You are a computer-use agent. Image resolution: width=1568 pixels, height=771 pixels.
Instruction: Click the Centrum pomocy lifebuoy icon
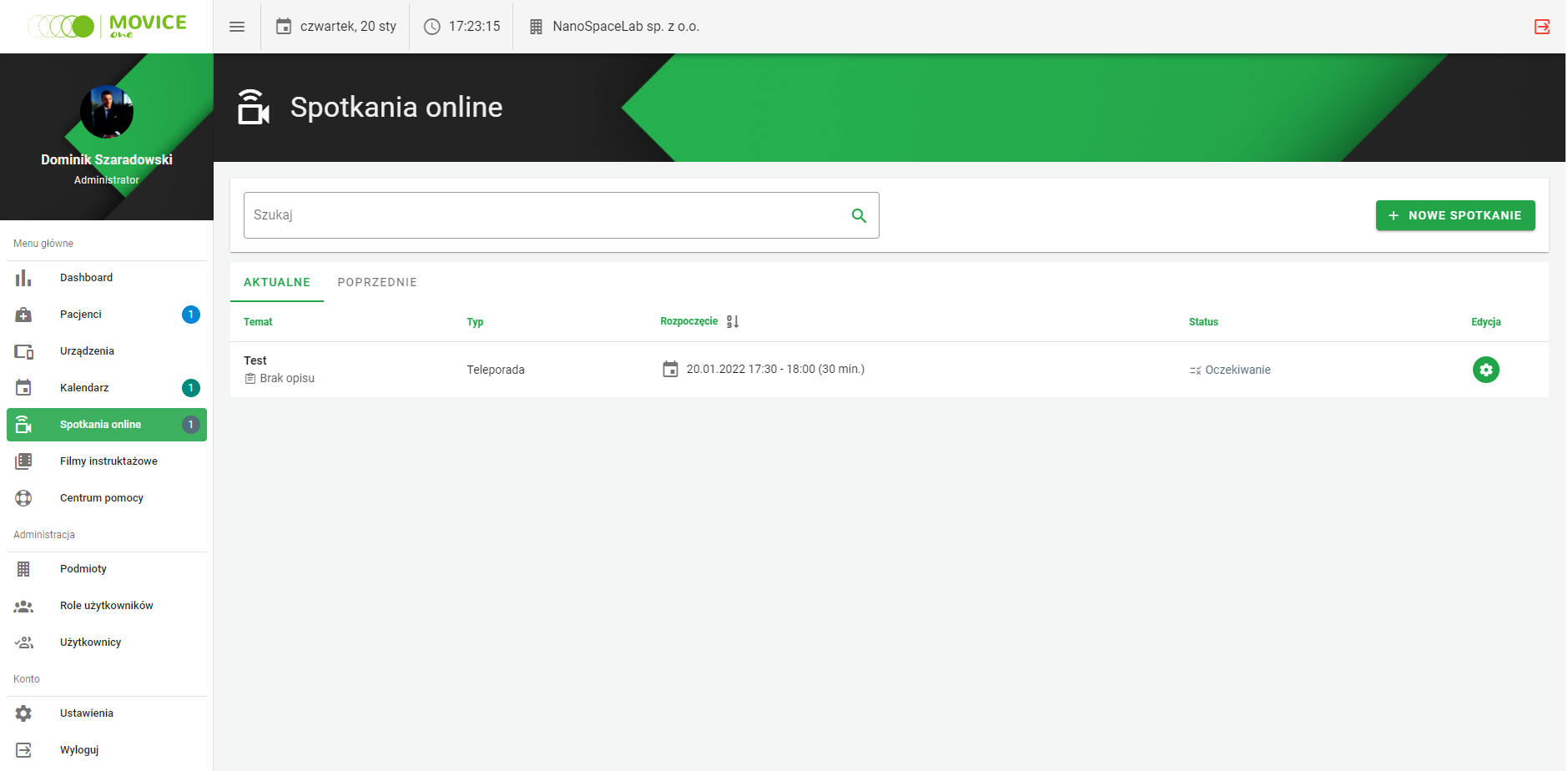[x=23, y=498]
